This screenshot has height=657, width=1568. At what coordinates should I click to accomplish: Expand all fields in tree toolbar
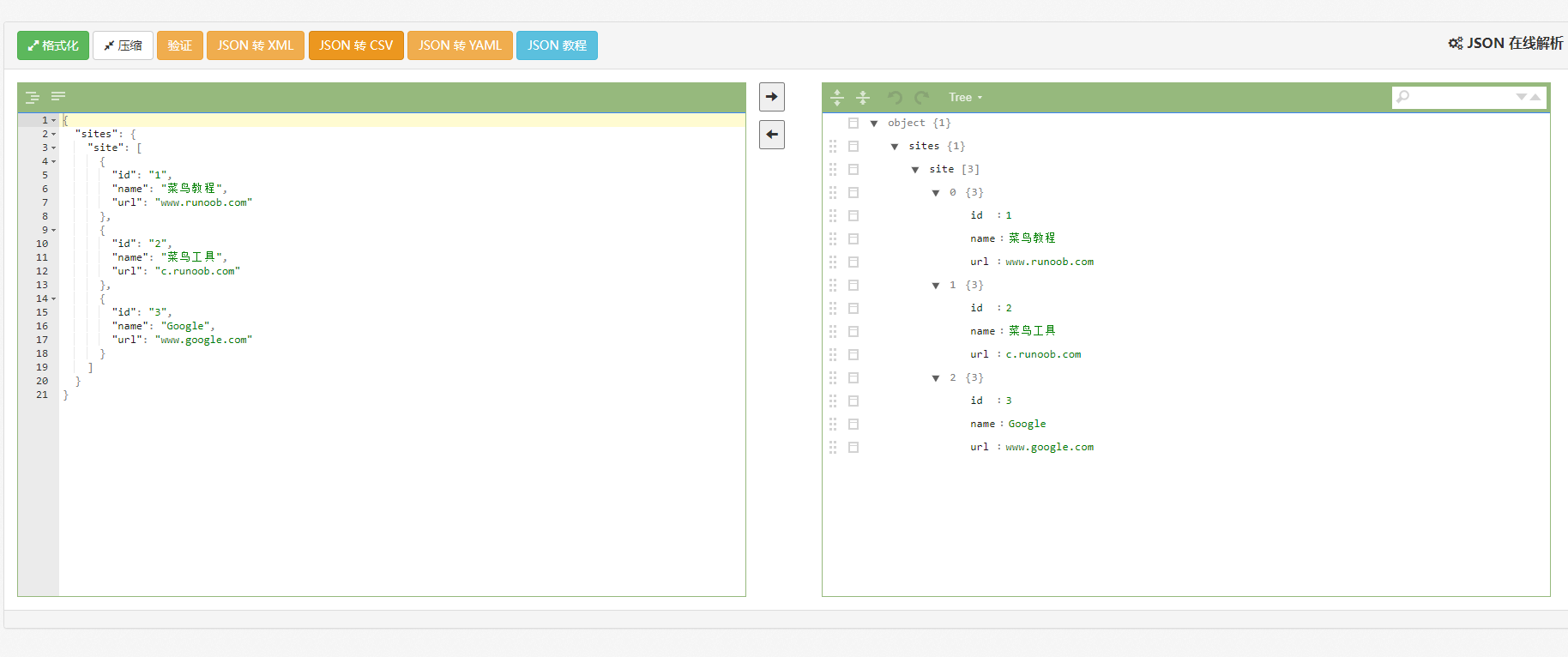click(837, 97)
